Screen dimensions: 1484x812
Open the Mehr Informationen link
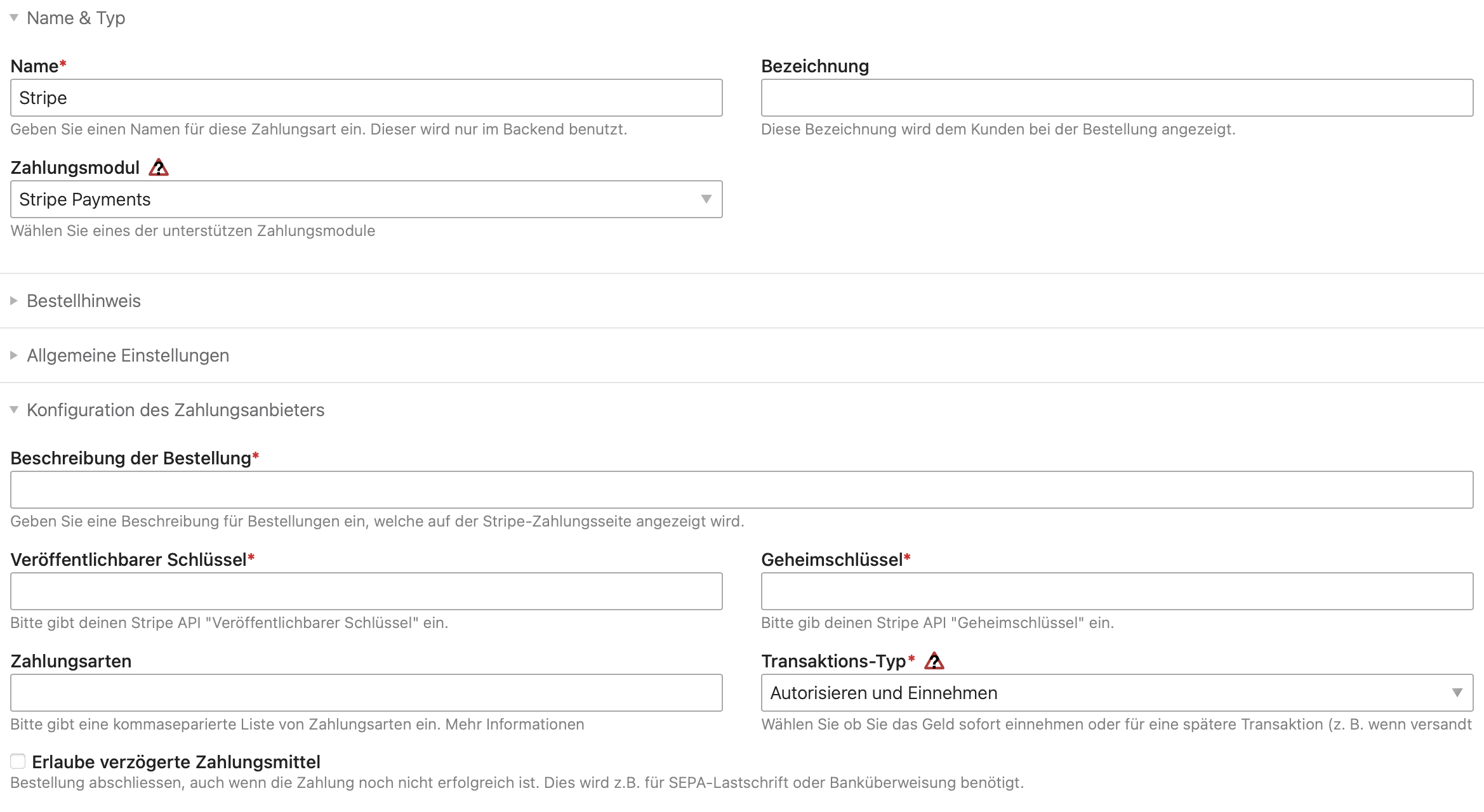[x=514, y=724]
